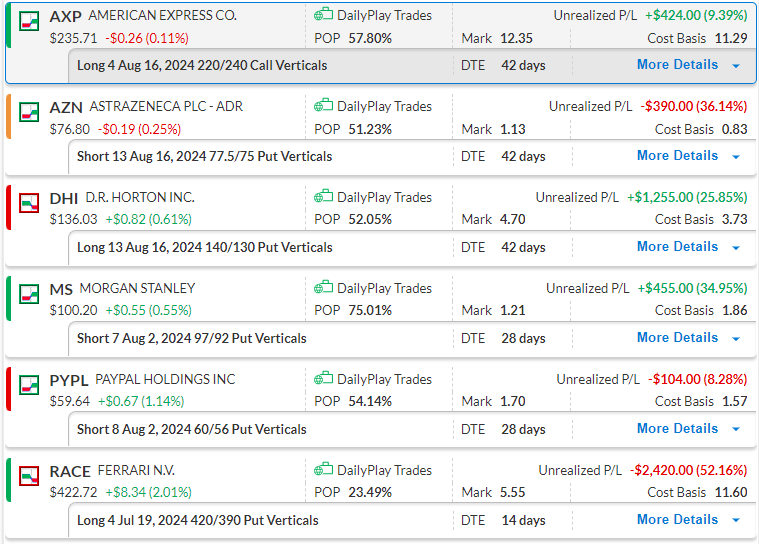The height and width of the screenshot is (544, 759).
Task: Select the AXP ticker symbol
Action: (x=66, y=16)
